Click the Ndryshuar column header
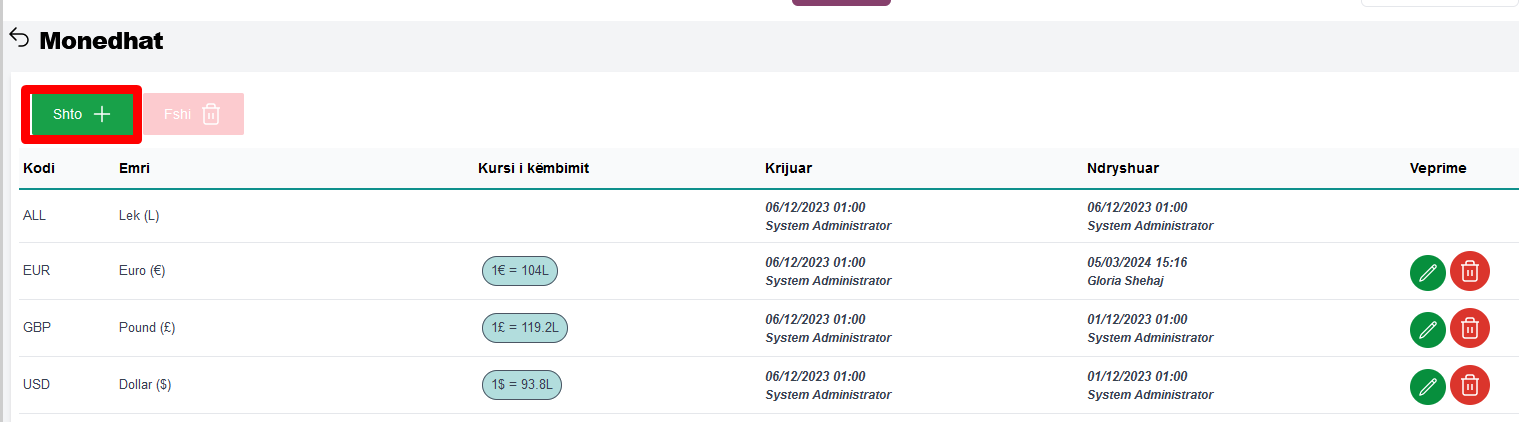1519x422 pixels. (x=1123, y=168)
